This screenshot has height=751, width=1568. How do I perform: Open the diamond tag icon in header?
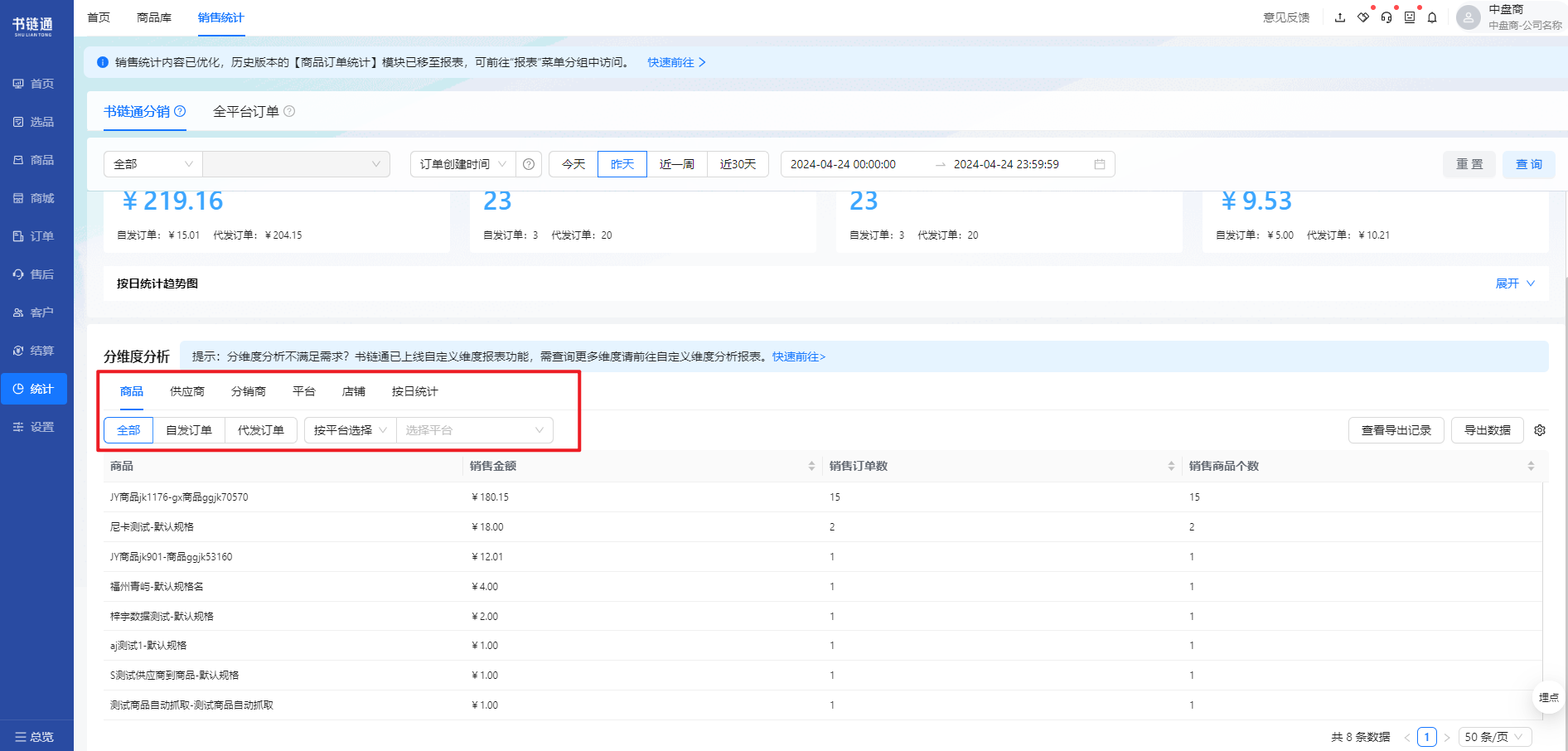click(1363, 17)
